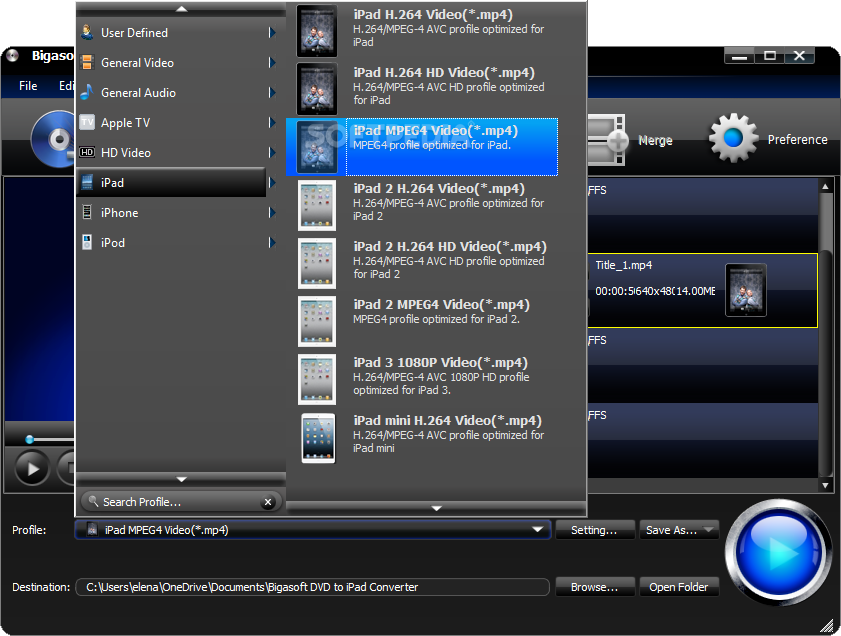Click thumbnail of iPad mini H.264 profile
Viewport: 841px width, 636px height.
pyautogui.click(x=318, y=438)
